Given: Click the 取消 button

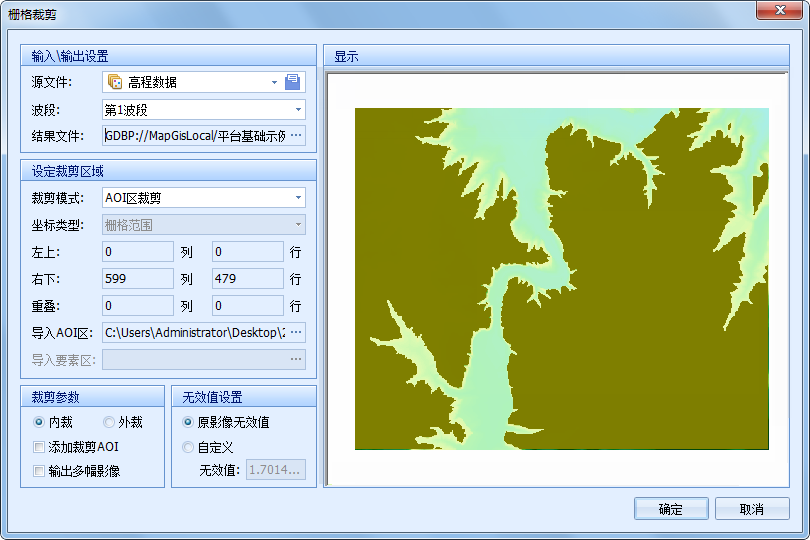Looking at the screenshot, I should click(x=752, y=509).
